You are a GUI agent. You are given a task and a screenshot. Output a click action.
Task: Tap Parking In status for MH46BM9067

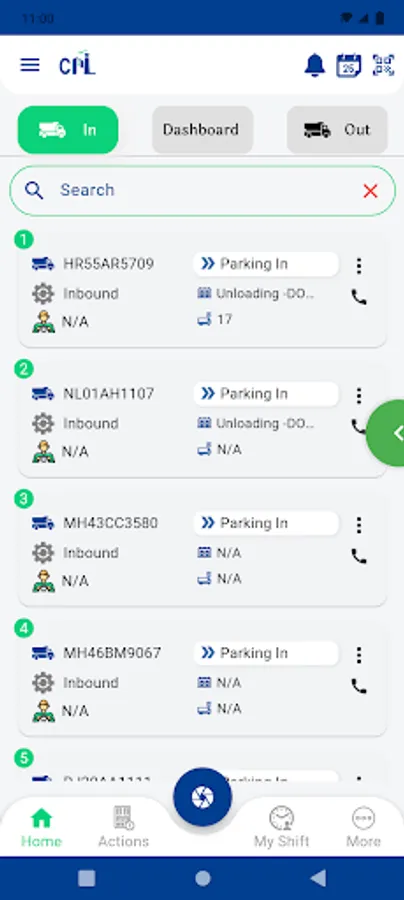[x=266, y=653]
